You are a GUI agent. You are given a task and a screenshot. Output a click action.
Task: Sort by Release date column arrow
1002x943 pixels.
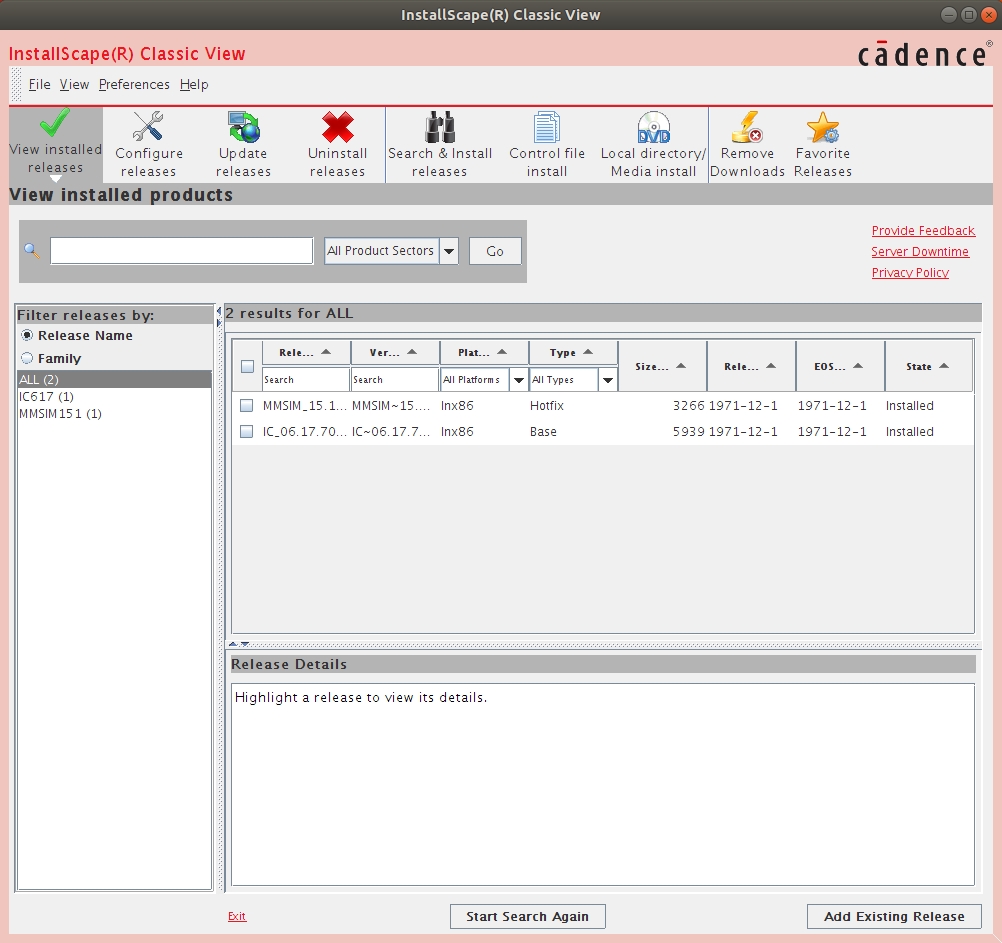(x=771, y=366)
